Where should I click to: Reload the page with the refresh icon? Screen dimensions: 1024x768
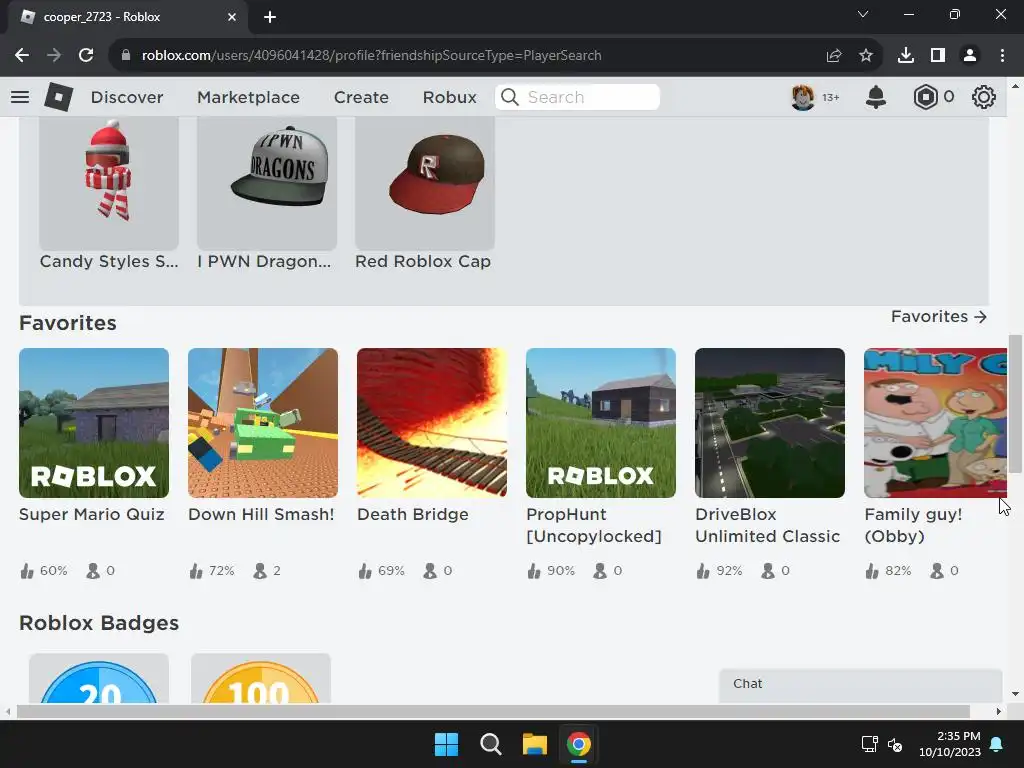[86, 56]
